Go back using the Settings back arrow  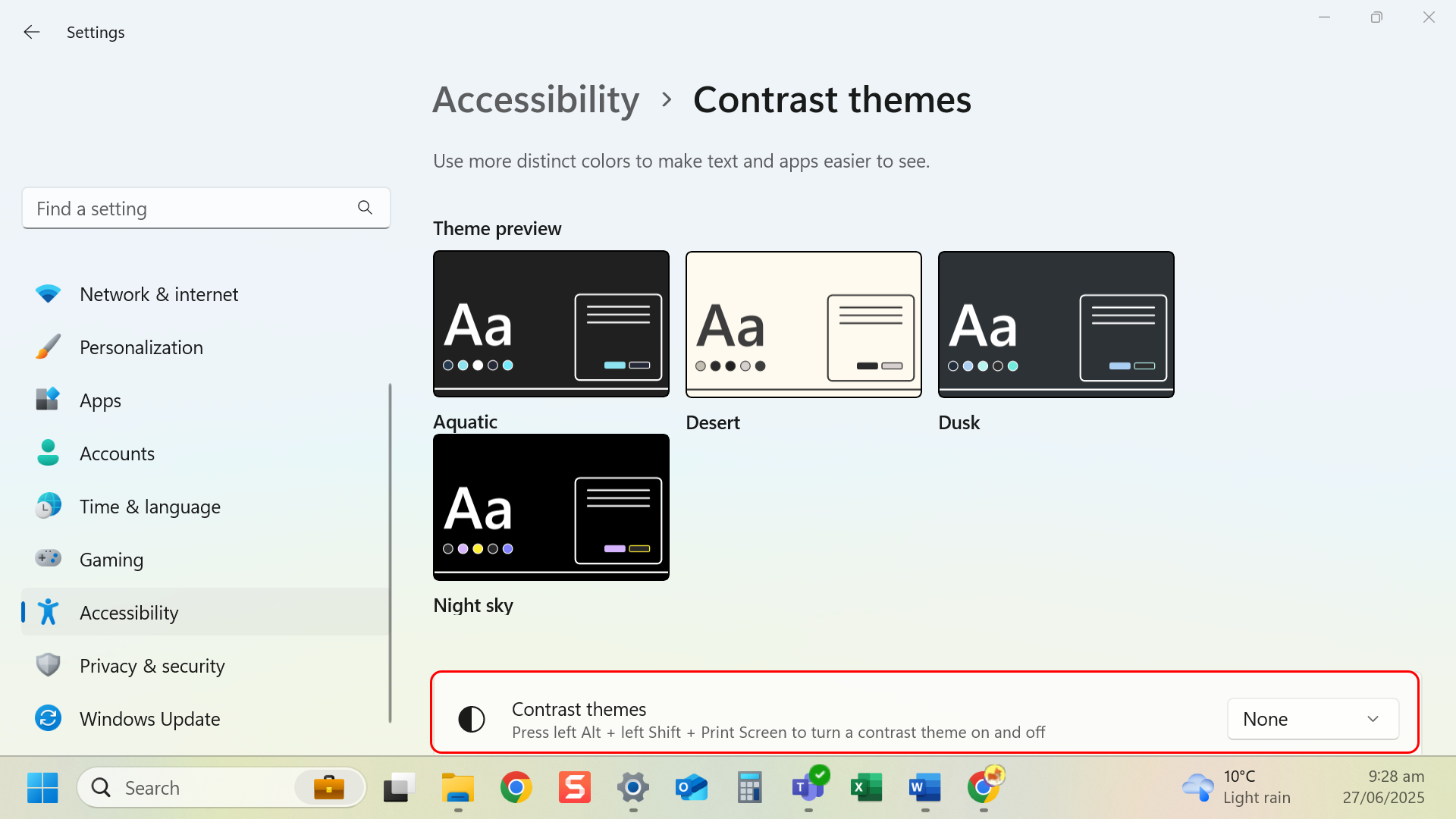click(x=31, y=32)
